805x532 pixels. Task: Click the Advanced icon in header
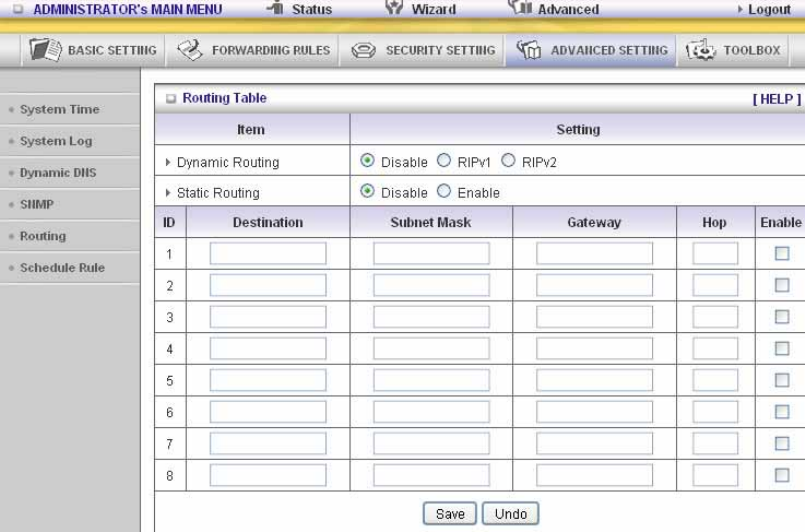pyautogui.click(x=520, y=7)
